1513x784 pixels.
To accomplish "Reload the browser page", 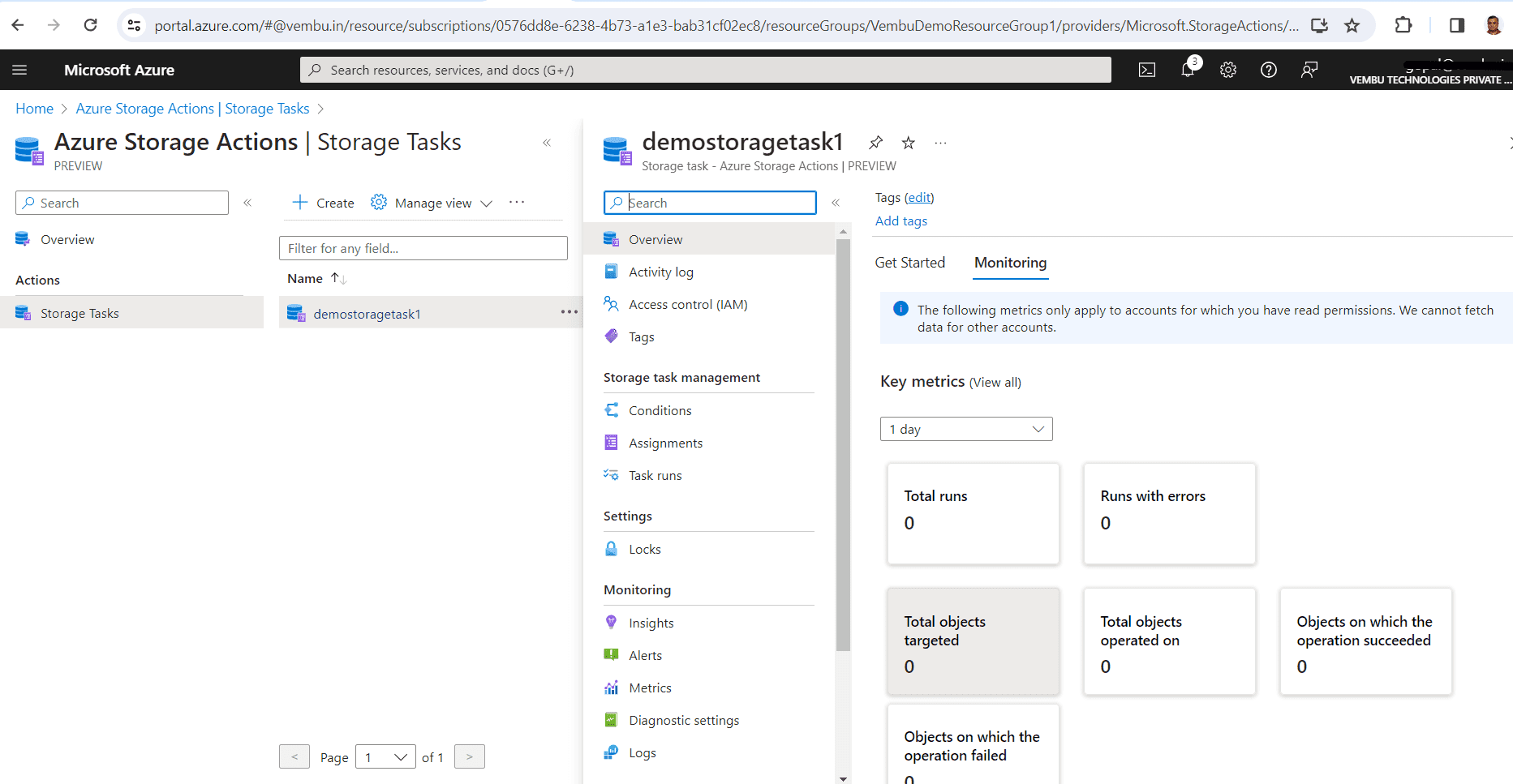I will click(x=90, y=25).
